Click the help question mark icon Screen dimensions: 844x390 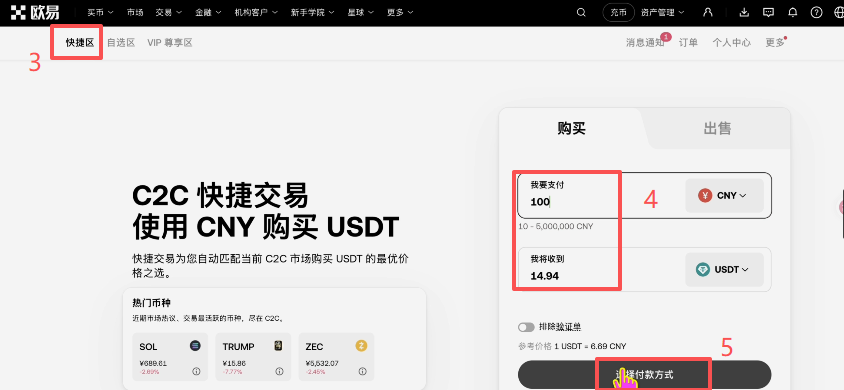[x=817, y=12]
